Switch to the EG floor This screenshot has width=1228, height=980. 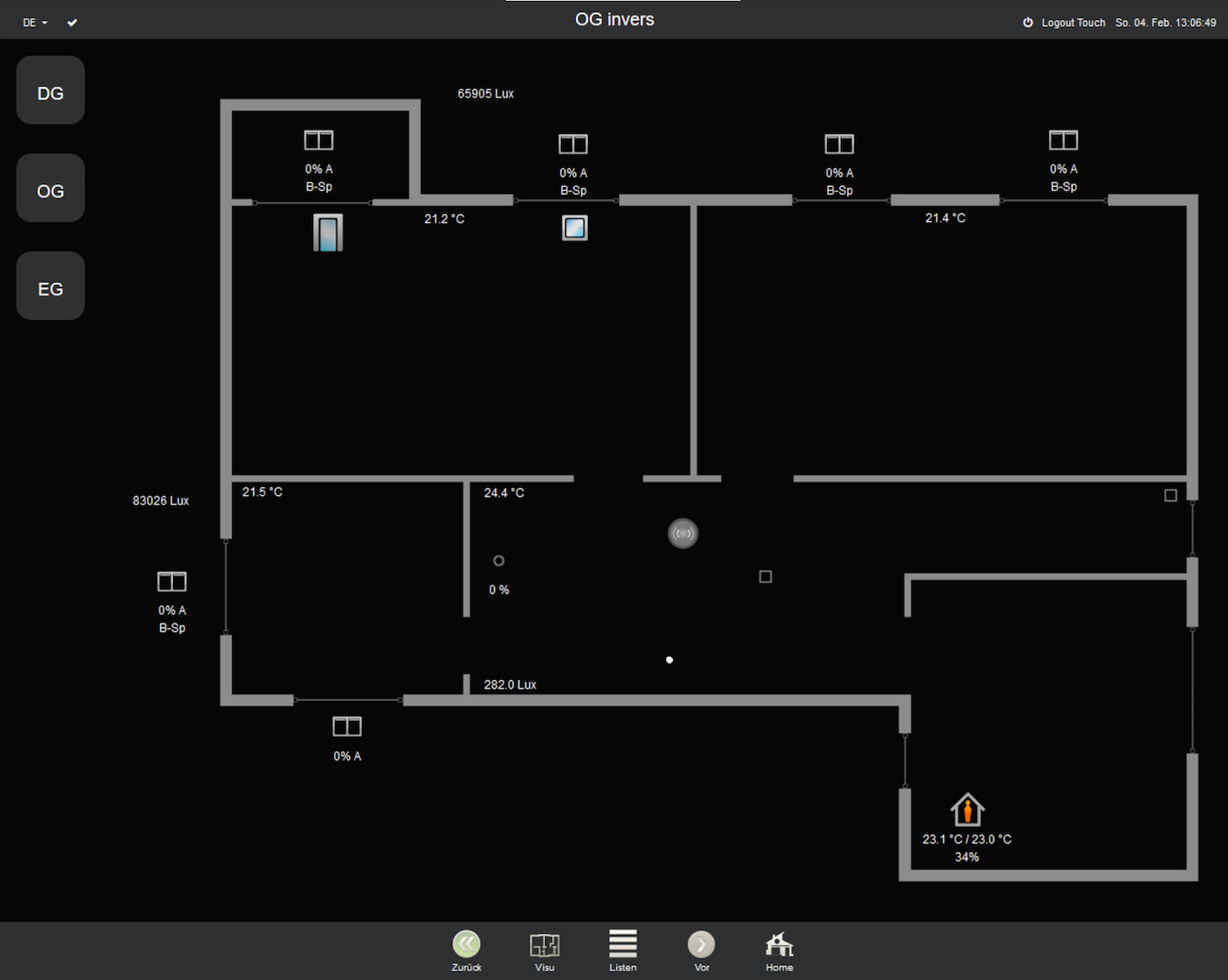tap(50, 285)
